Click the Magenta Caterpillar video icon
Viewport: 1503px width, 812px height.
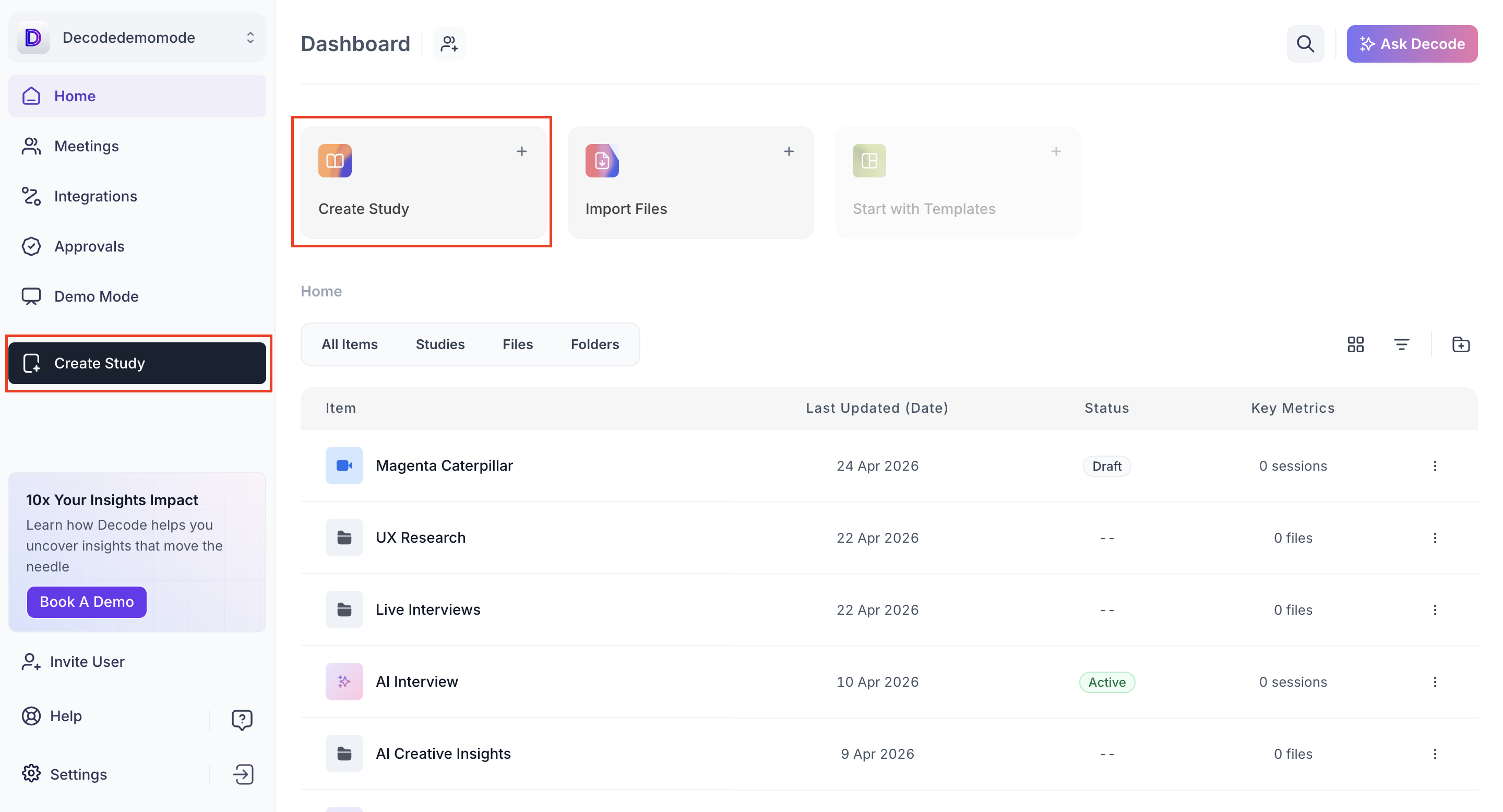point(344,465)
